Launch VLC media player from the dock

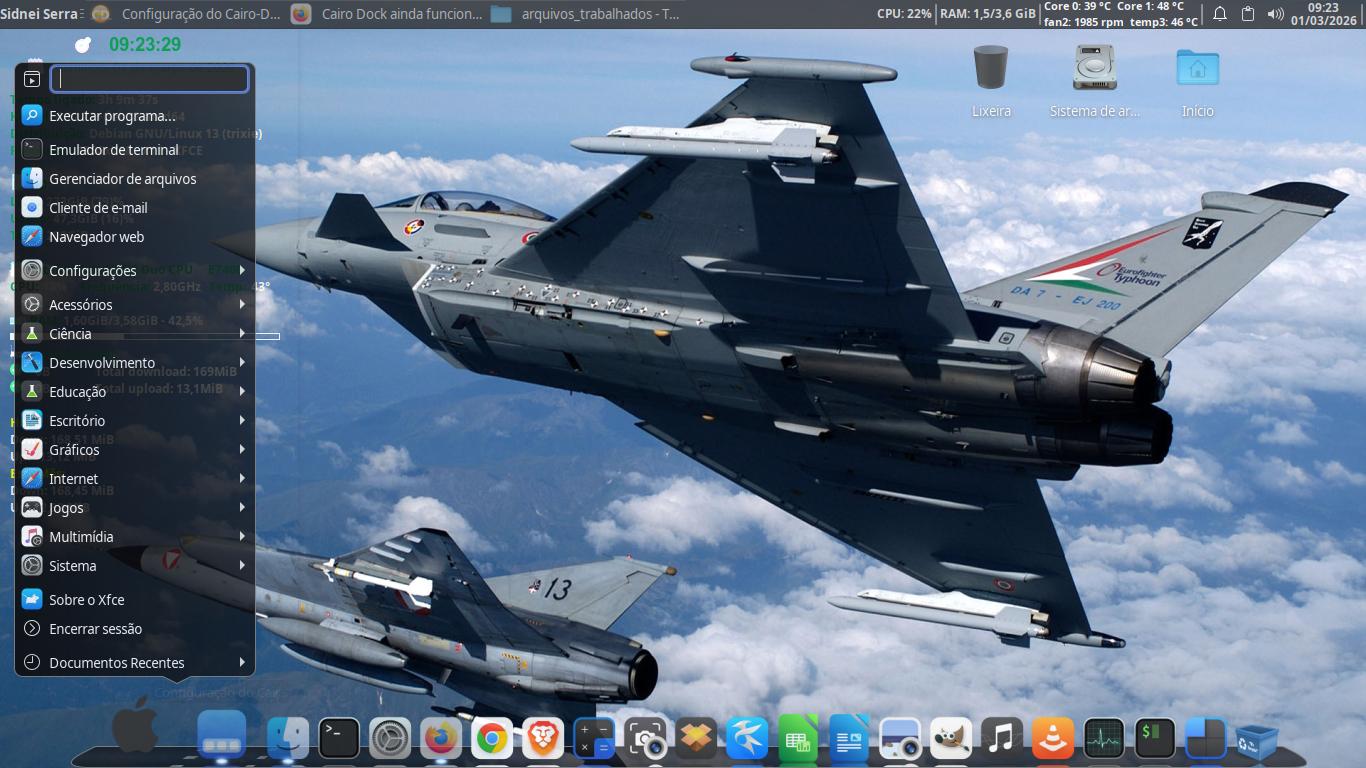pos(1052,739)
